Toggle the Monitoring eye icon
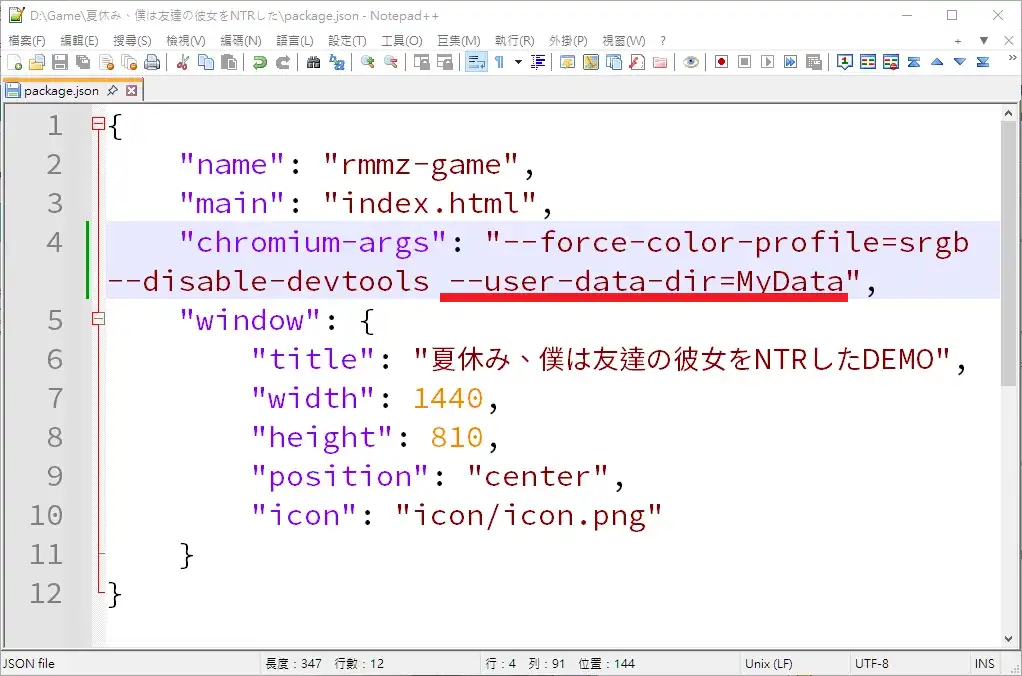1022x676 pixels. click(x=690, y=62)
